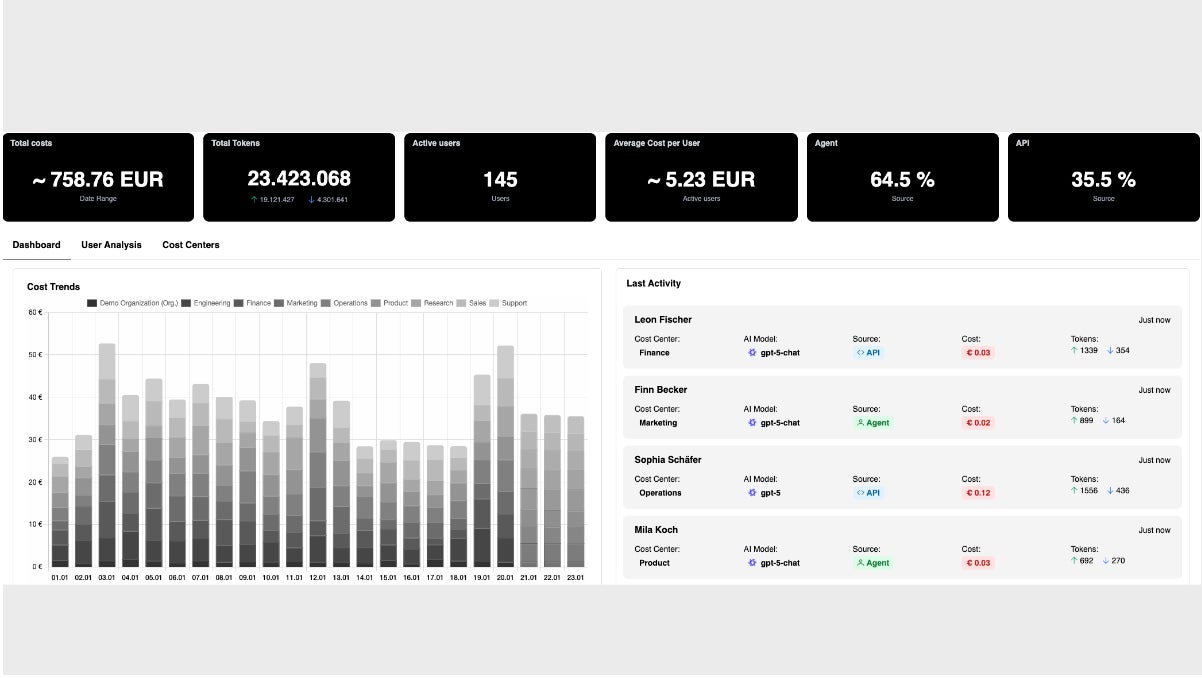Screen dimensions: 1202x678
Task: Click the blue down arrow beside 270 tokens
Action: click(1106, 561)
